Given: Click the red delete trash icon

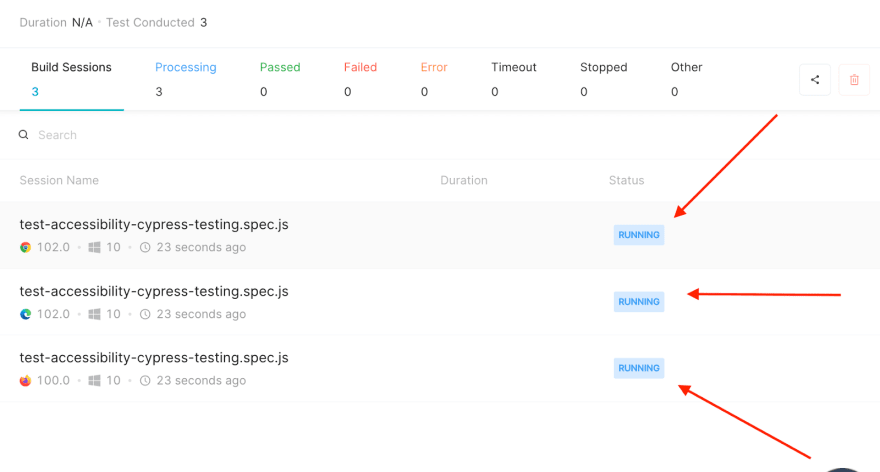Looking at the screenshot, I should click(x=854, y=80).
